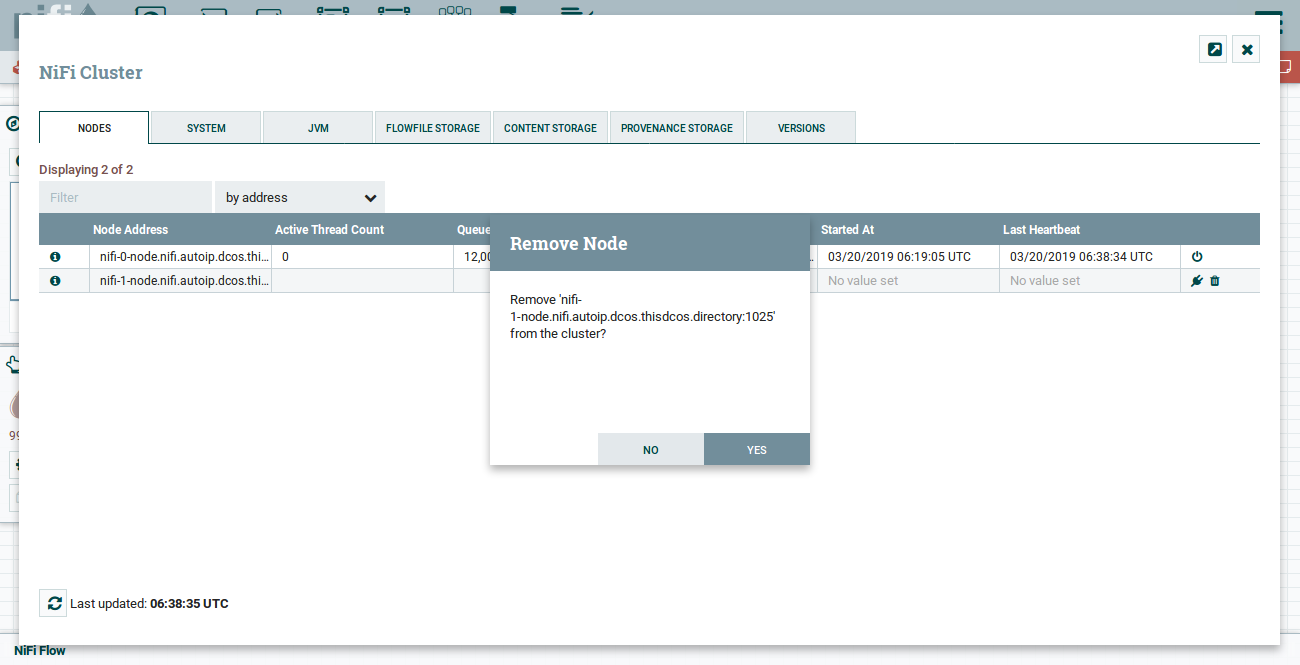
Task: Cancel node removal with NO button
Action: pyautogui.click(x=651, y=449)
